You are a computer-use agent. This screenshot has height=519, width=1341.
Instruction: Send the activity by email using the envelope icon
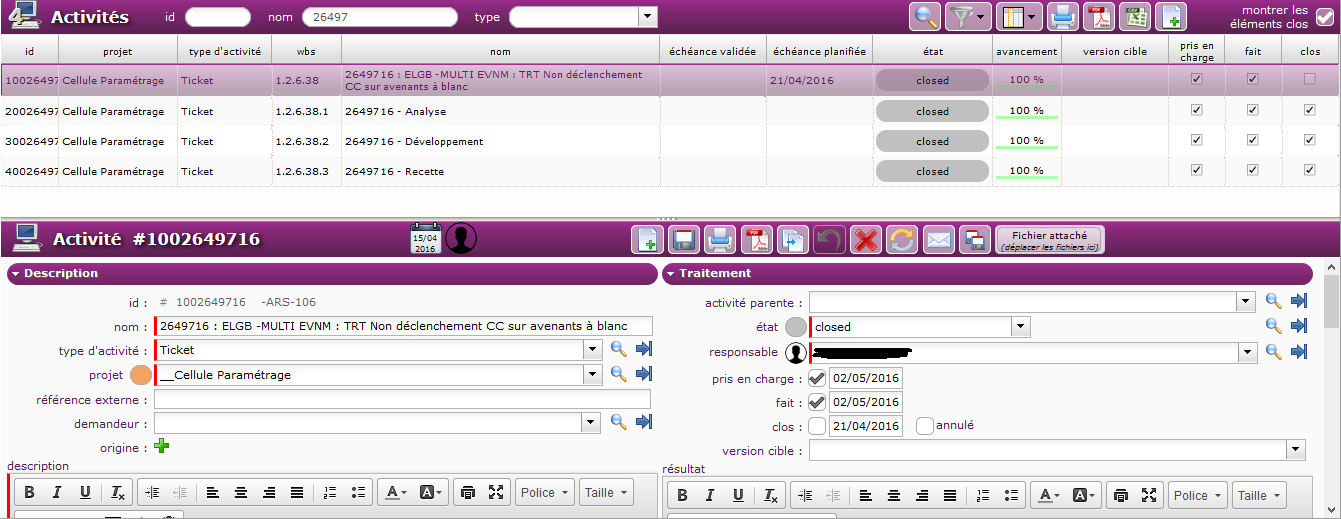click(938, 240)
